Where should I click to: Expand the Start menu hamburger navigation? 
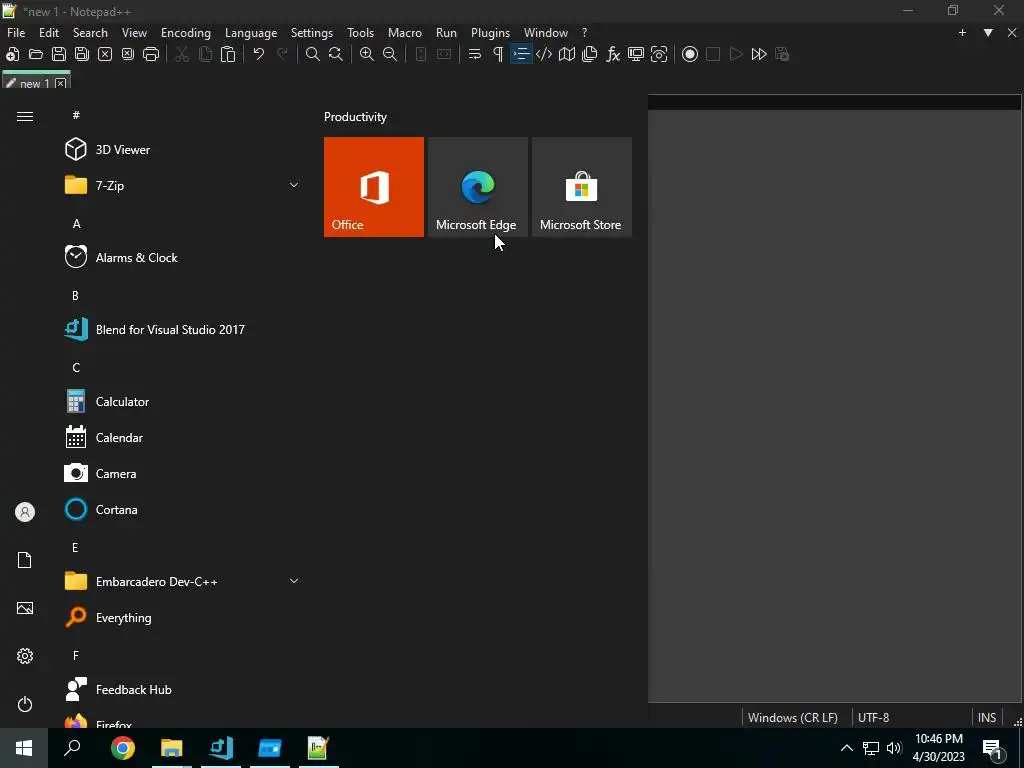point(25,116)
